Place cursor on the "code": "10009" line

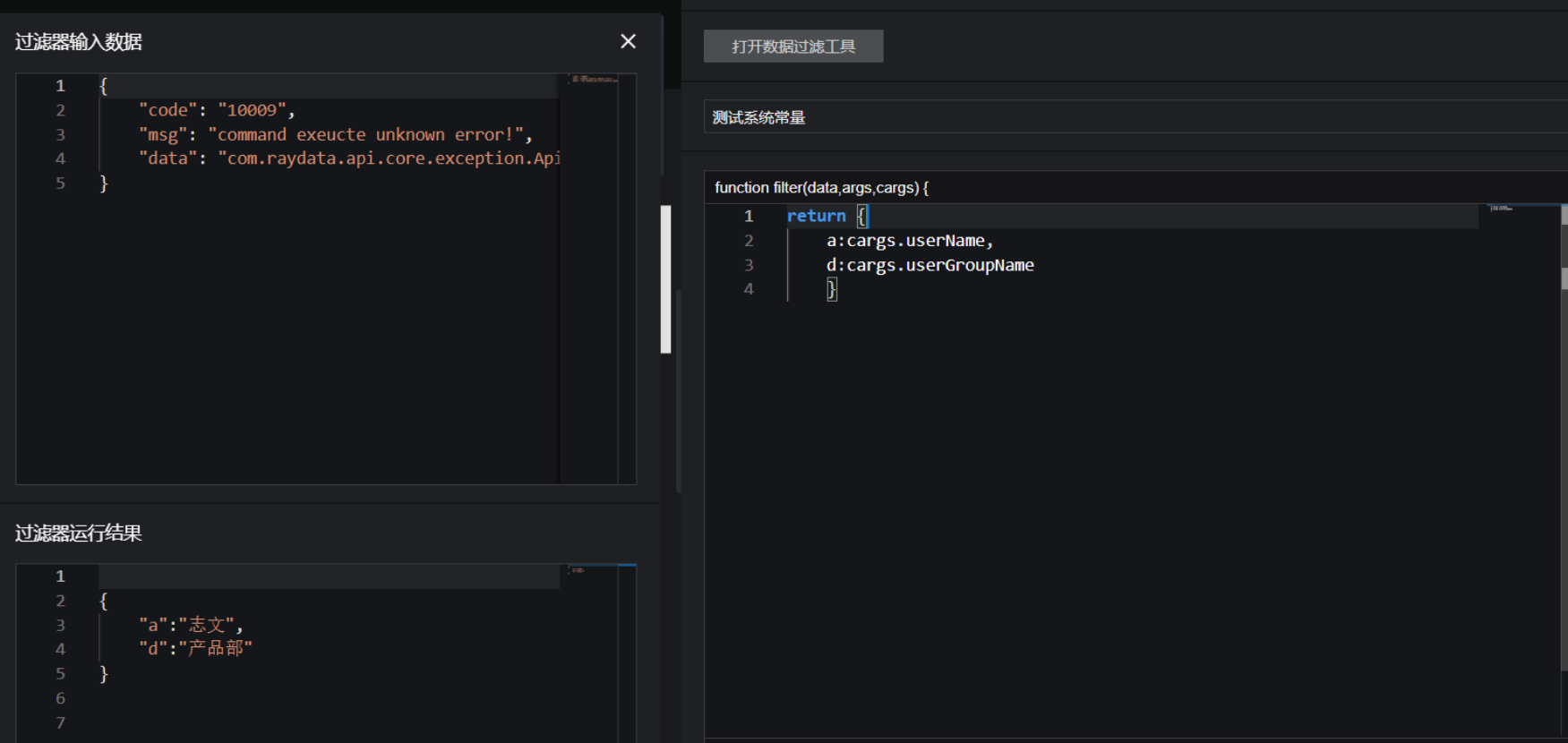pyautogui.click(x=216, y=110)
